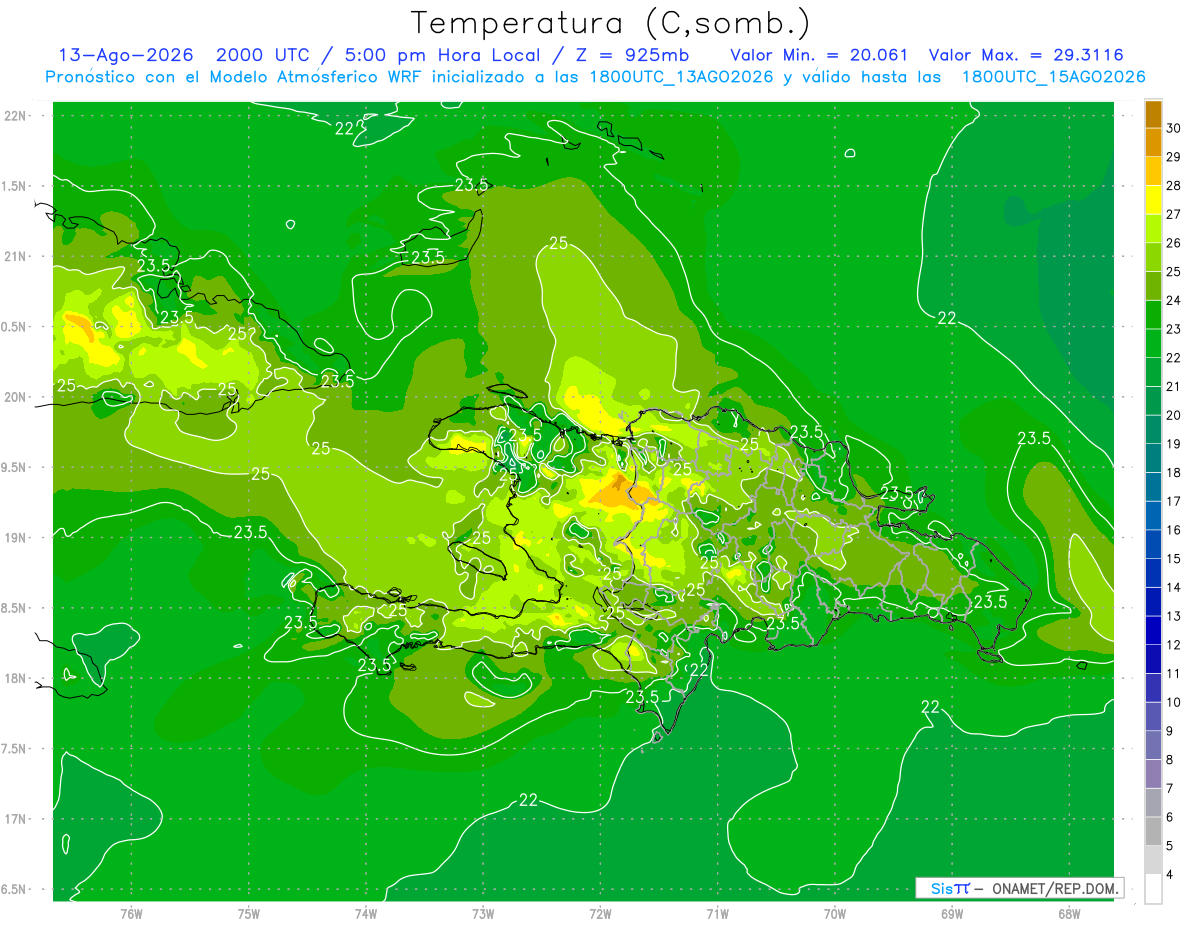Click the 'Valor Min. = 20.061' value

point(819,55)
